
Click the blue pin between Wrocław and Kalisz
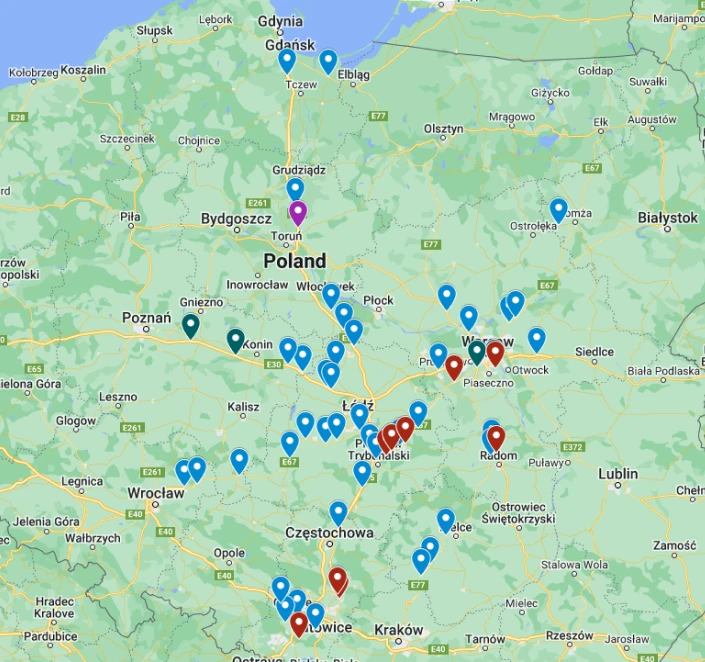click(x=239, y=460)
